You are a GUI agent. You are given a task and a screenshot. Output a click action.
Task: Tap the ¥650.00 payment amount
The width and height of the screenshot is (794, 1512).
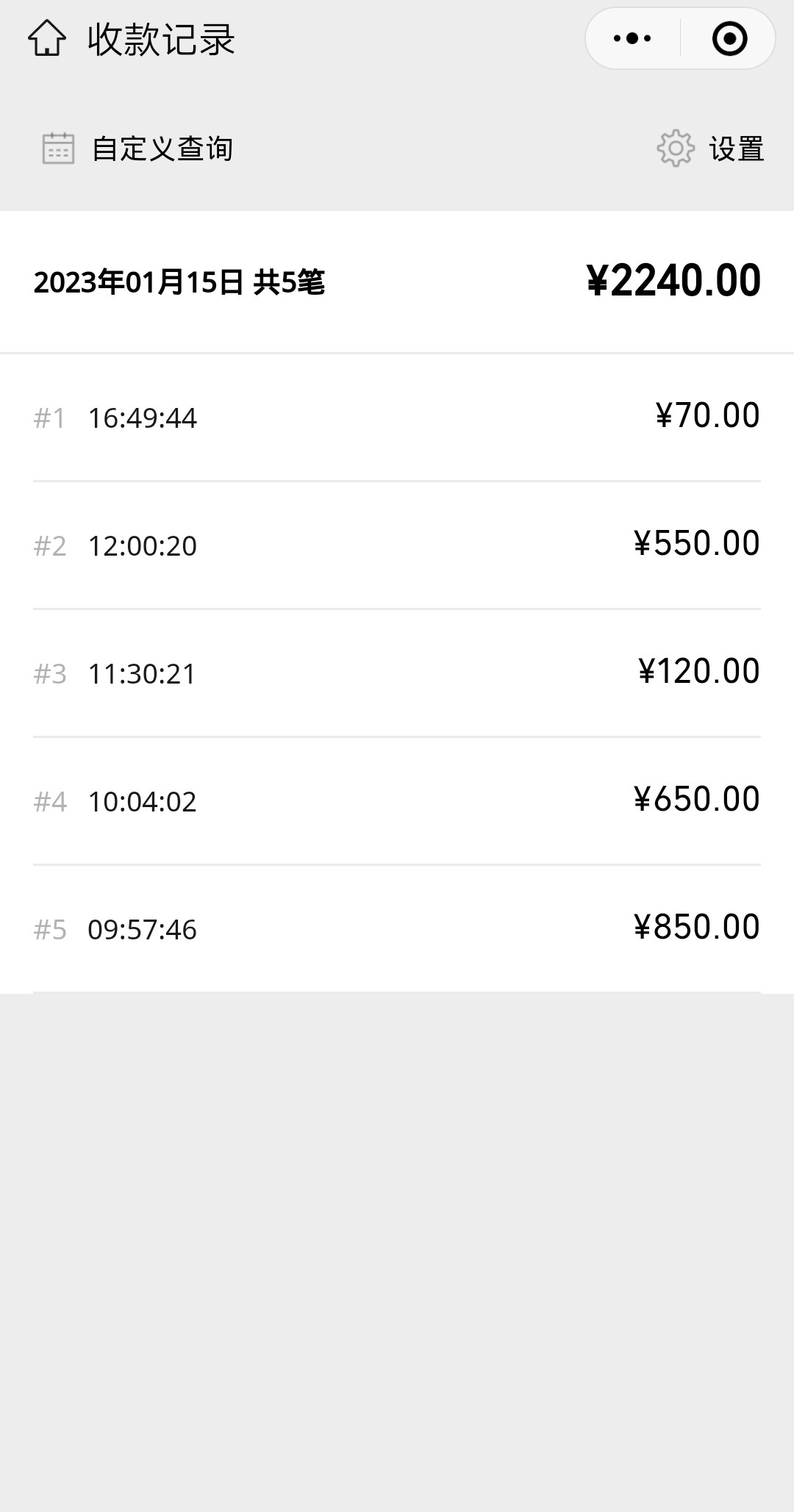point(696,800)
